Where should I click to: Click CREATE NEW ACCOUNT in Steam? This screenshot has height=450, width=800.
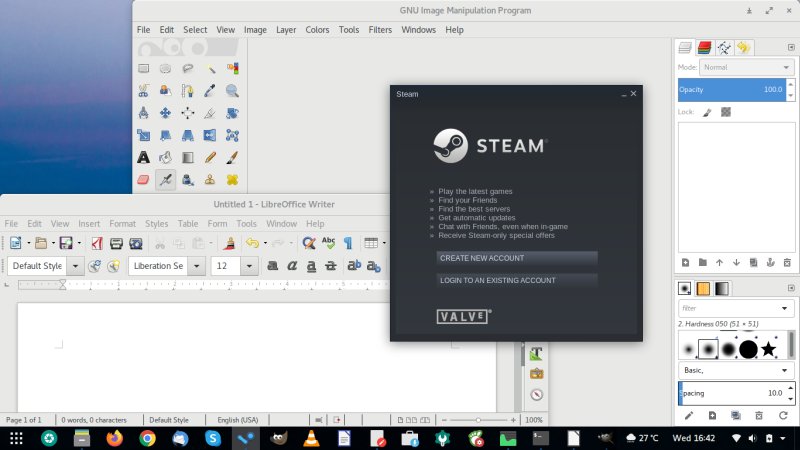(517, 258)
